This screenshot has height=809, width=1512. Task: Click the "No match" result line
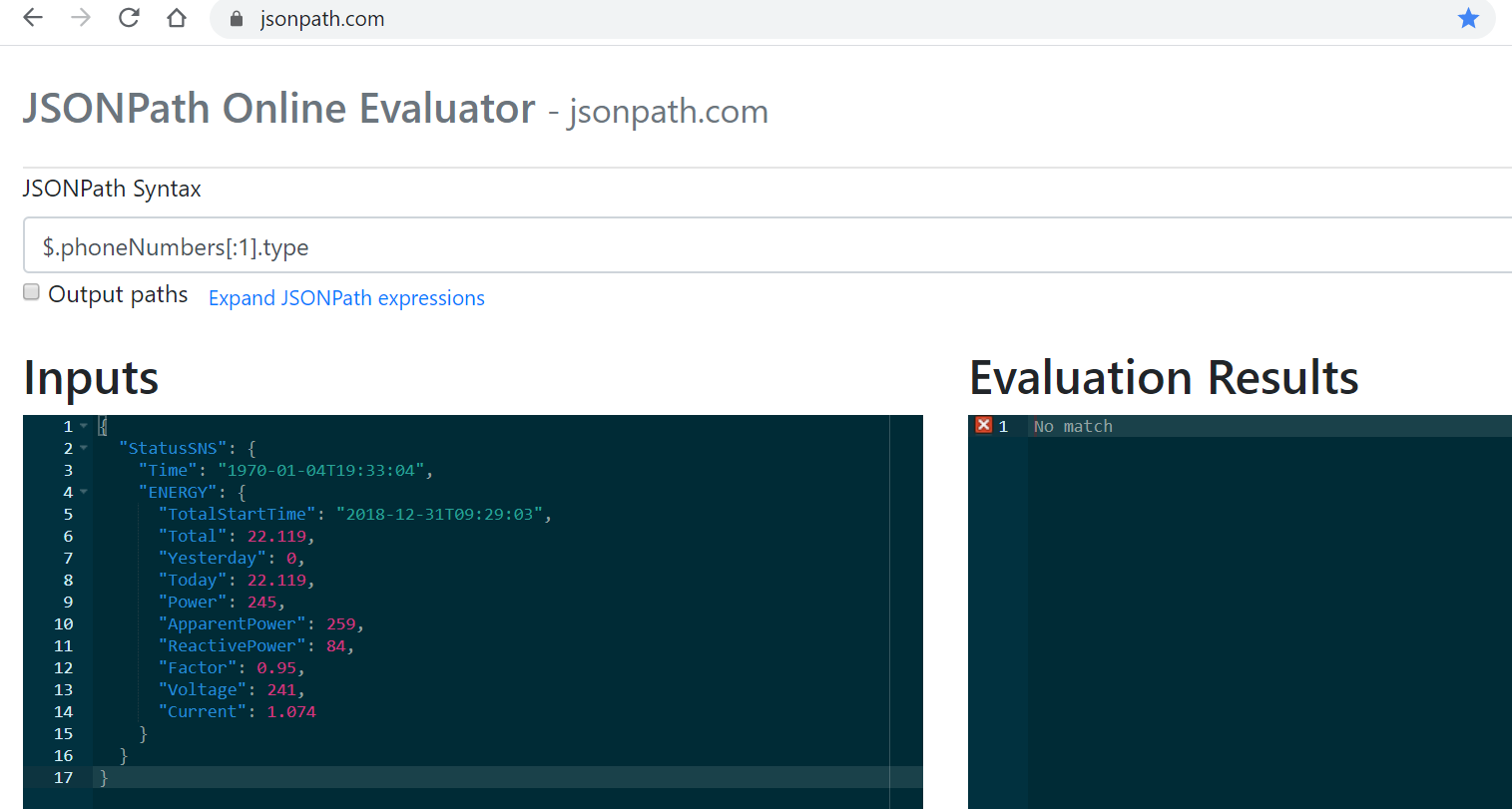pyautogui.click(x=1073, y=427)
